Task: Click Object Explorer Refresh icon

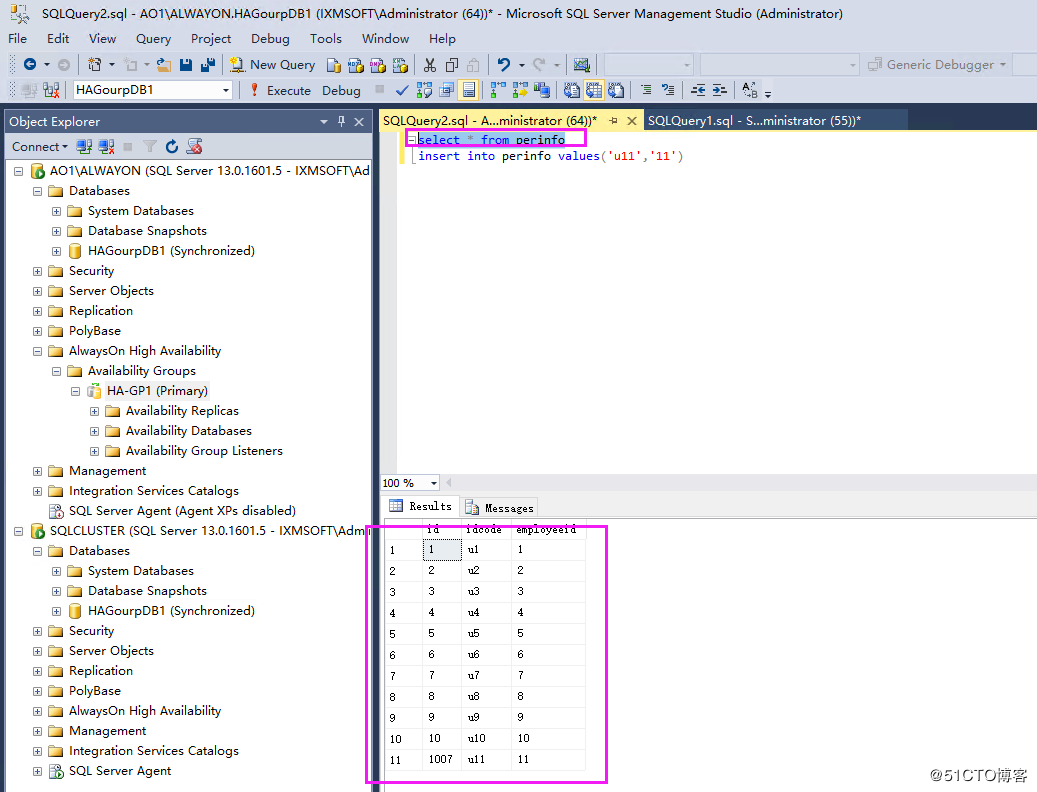Action: pyautogui.click(x=172, y=147)
